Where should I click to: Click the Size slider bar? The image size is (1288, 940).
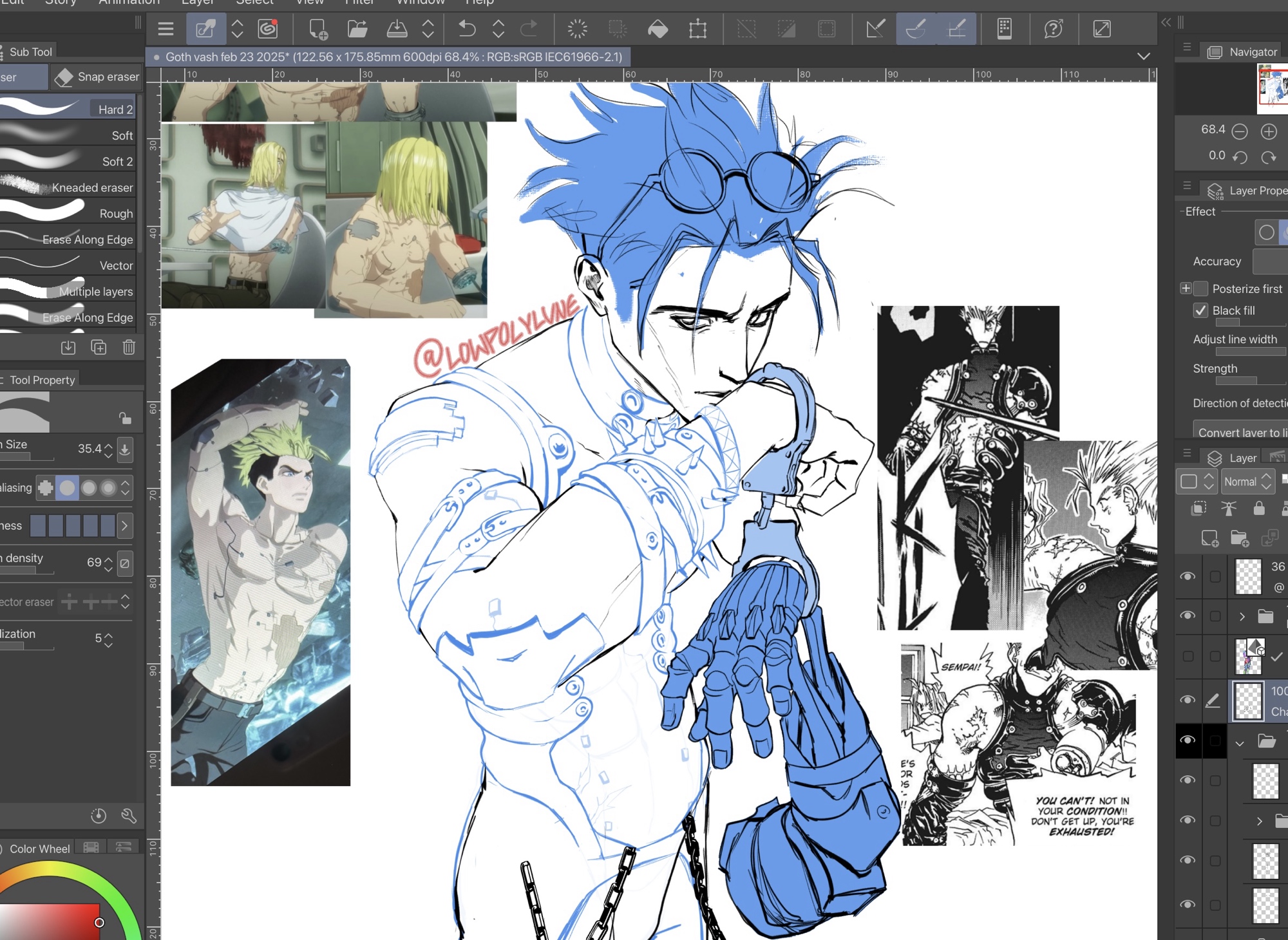27,457
